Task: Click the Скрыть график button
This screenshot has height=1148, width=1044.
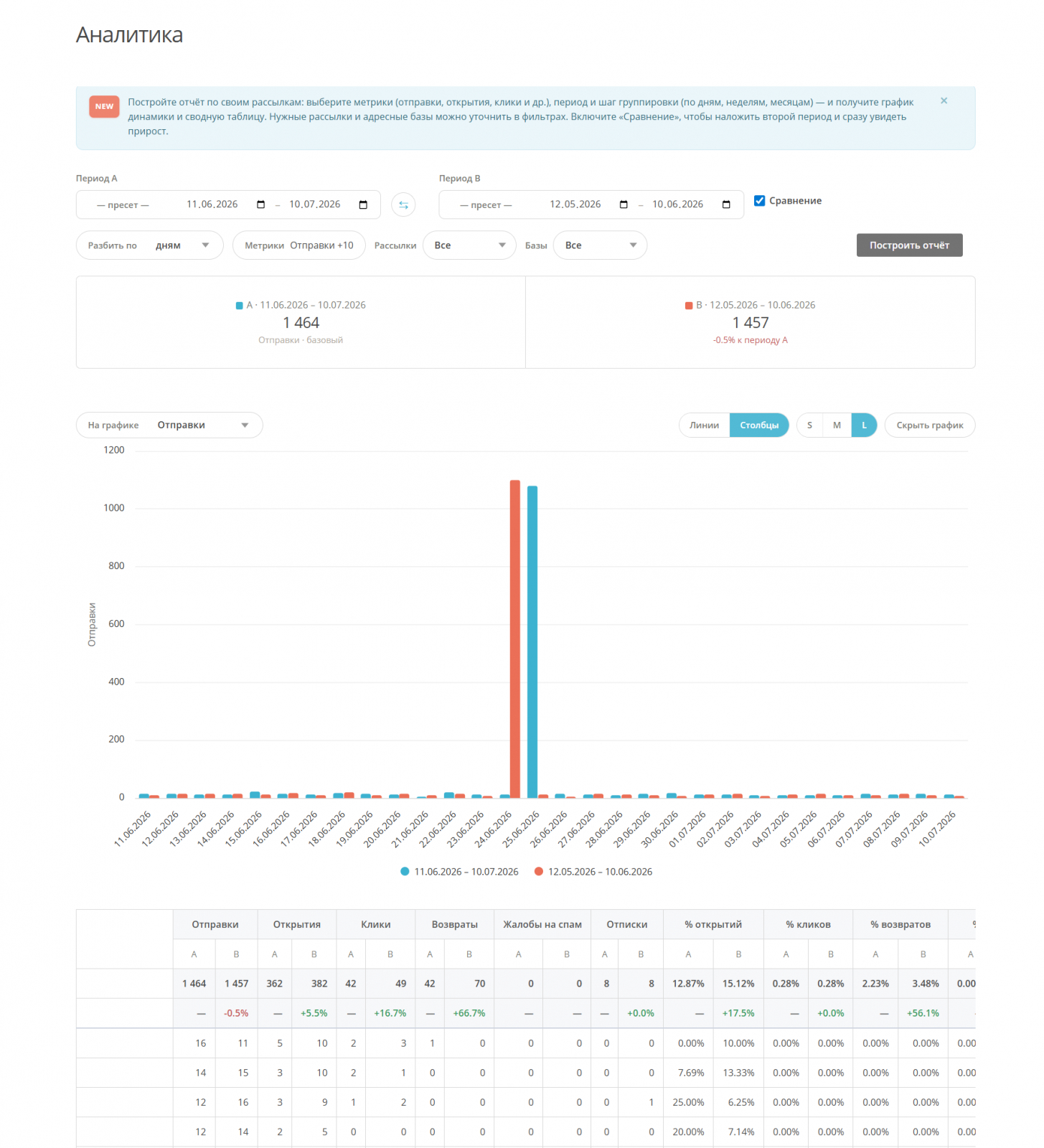Action: pos(930,425)
